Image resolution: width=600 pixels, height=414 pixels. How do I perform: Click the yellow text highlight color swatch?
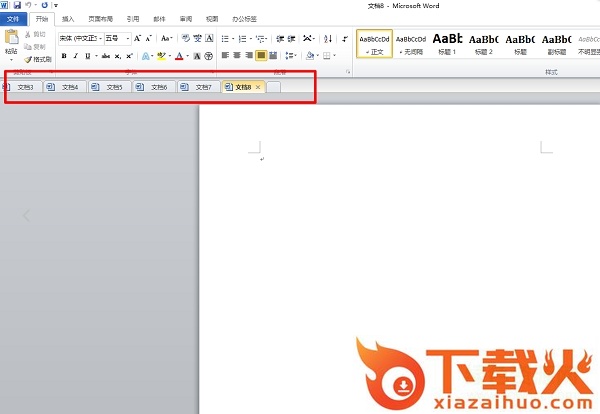tap(160, 56)
